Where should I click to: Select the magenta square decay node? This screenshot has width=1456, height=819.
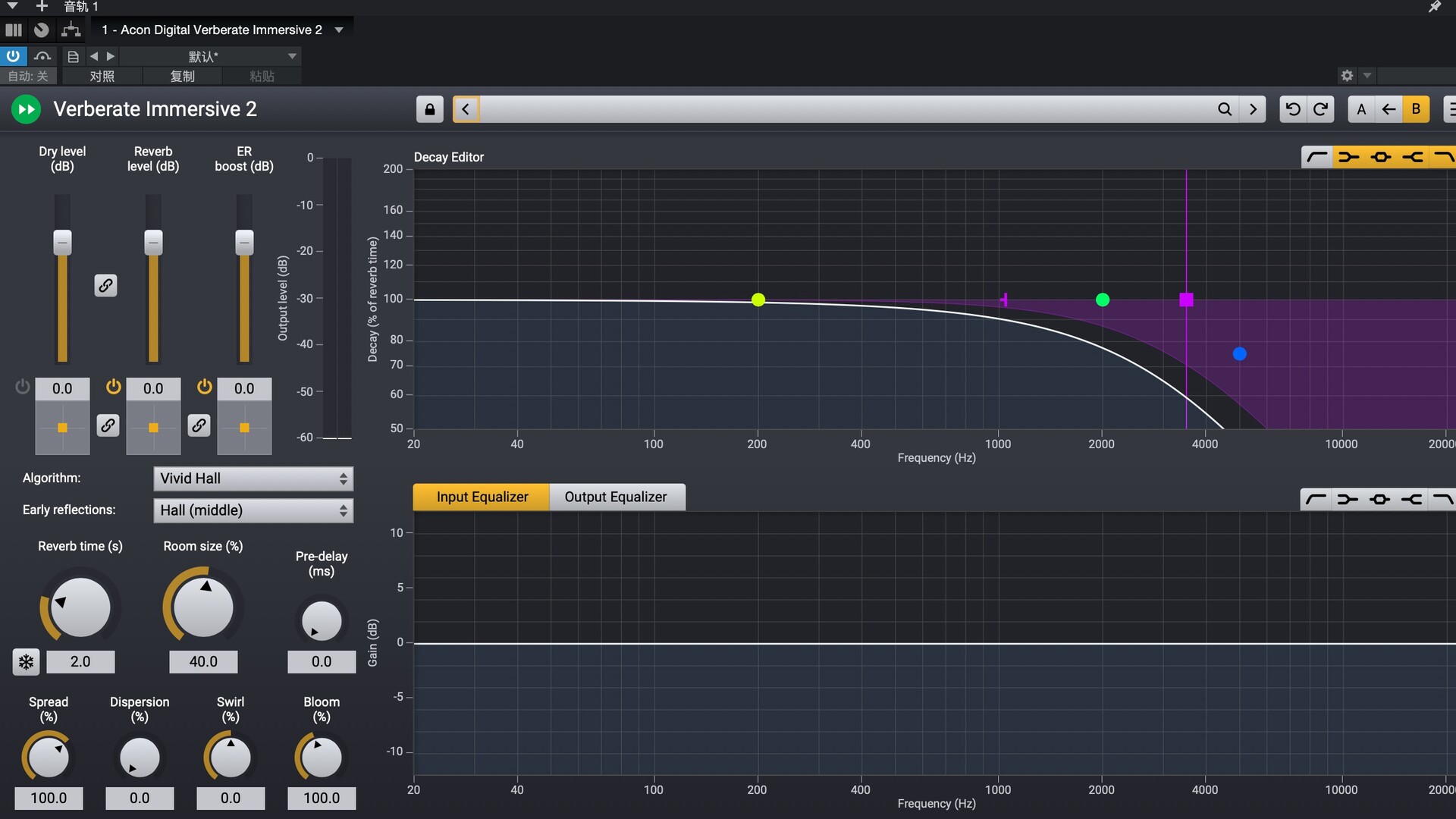[x=1187, y=300]
